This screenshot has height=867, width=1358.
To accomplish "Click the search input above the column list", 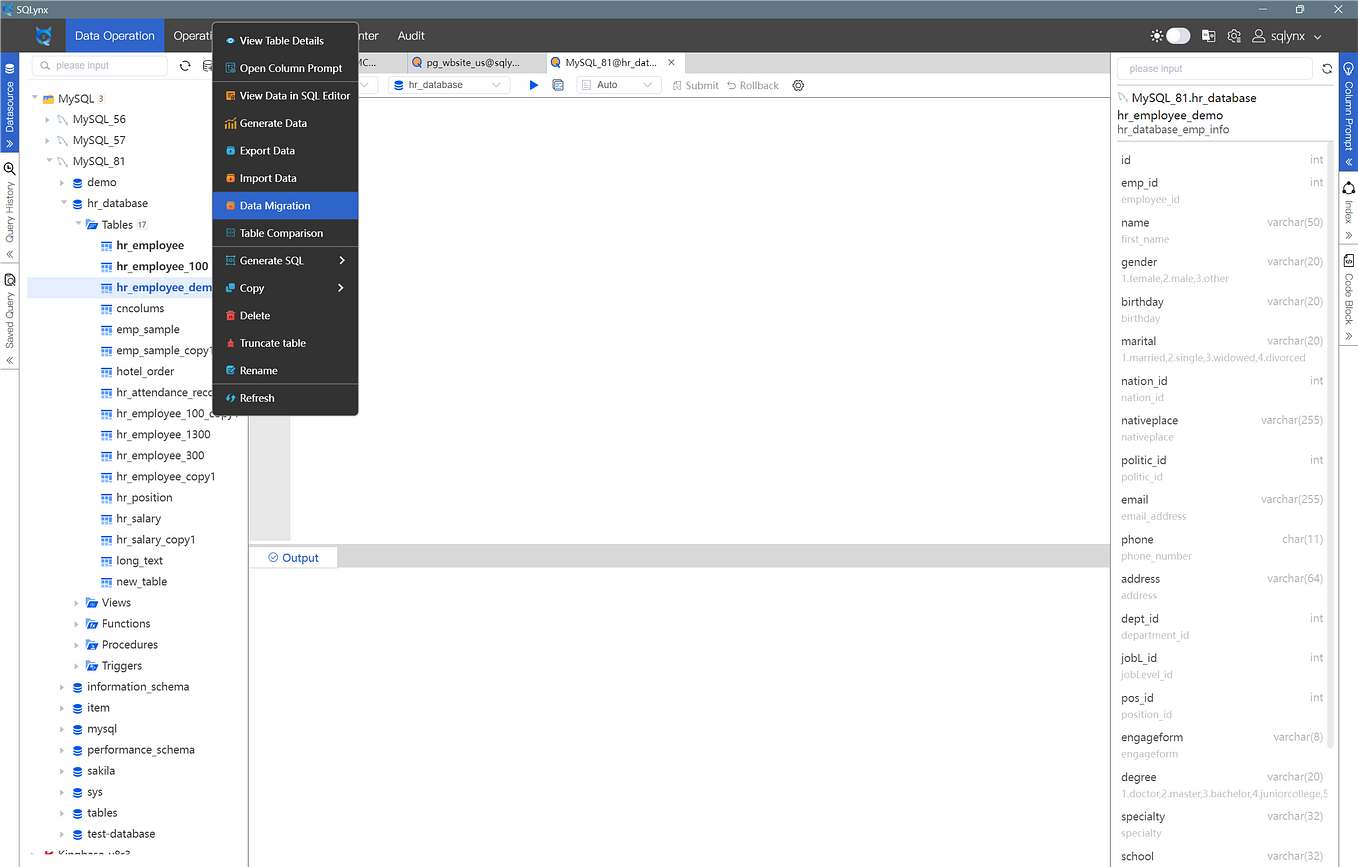I will pos(1213,68).
